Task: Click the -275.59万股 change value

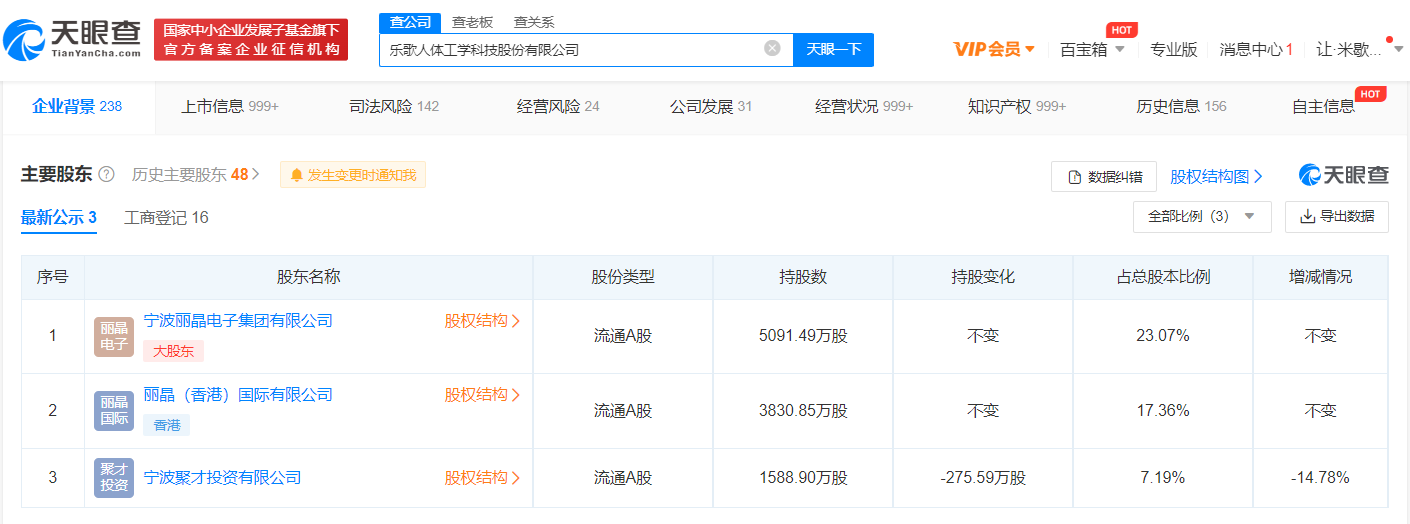Action: coord(983,477)
